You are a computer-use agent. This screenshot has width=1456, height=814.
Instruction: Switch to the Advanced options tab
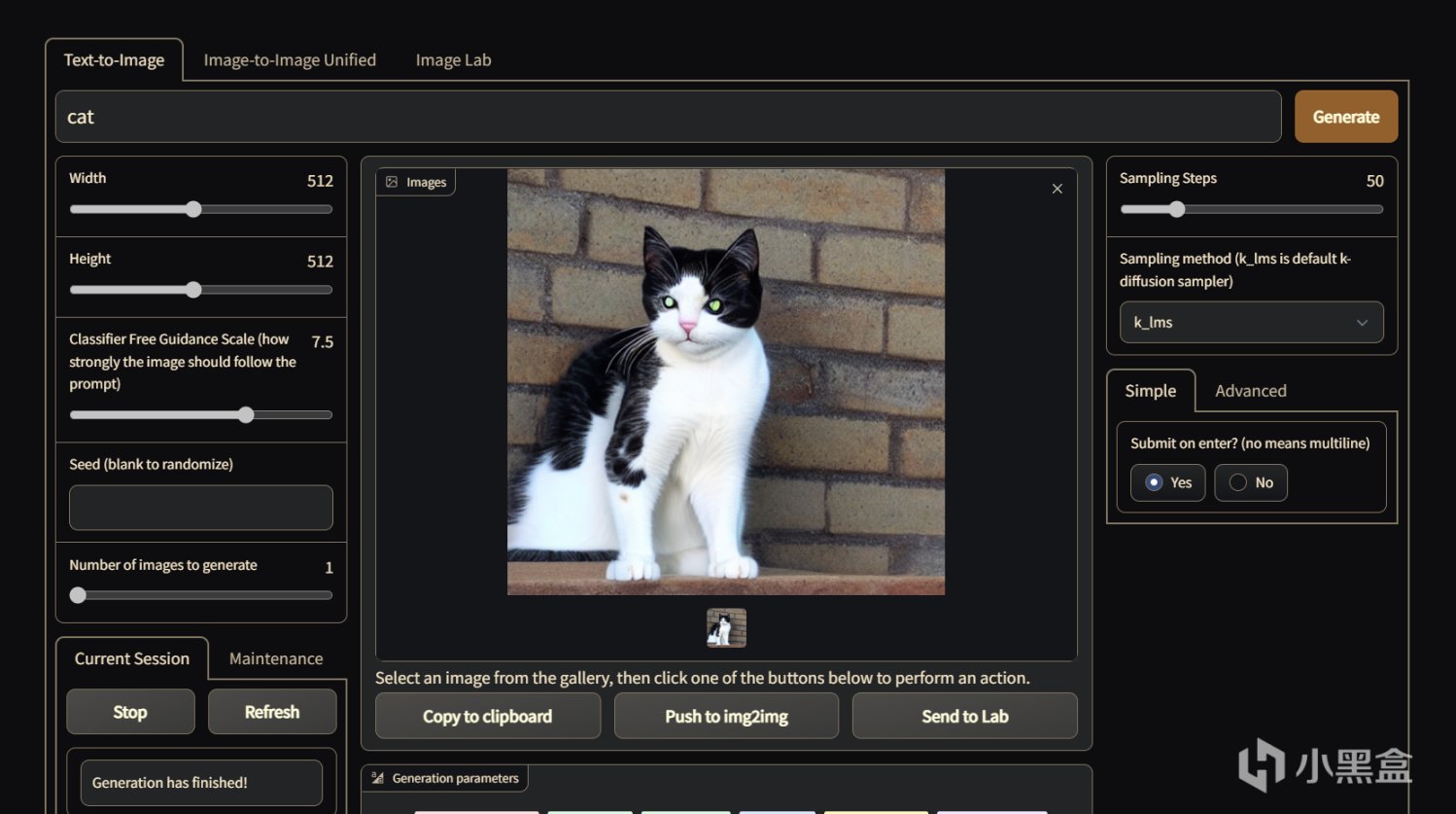click(x=1250, y=391)
